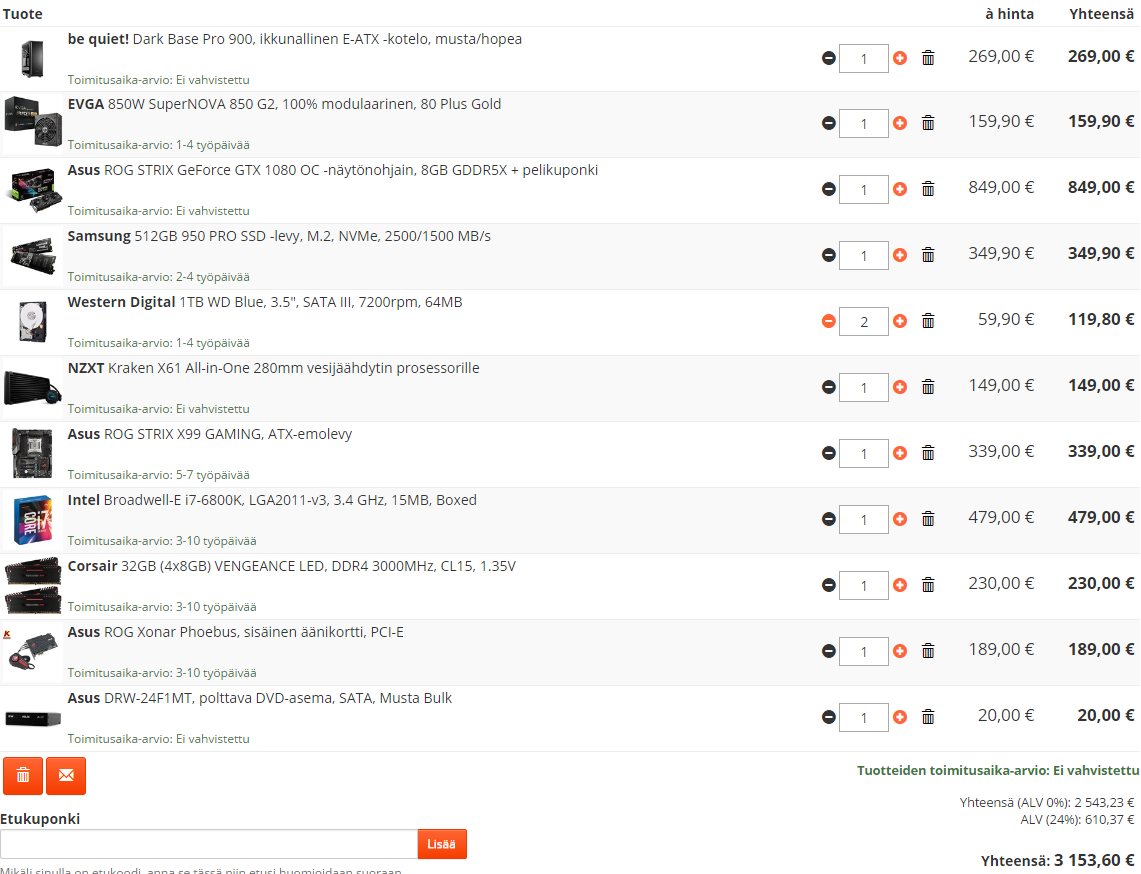1141x874 pixels.
Task: View Western Digital hard drive thumbnail
Action: 33,322
